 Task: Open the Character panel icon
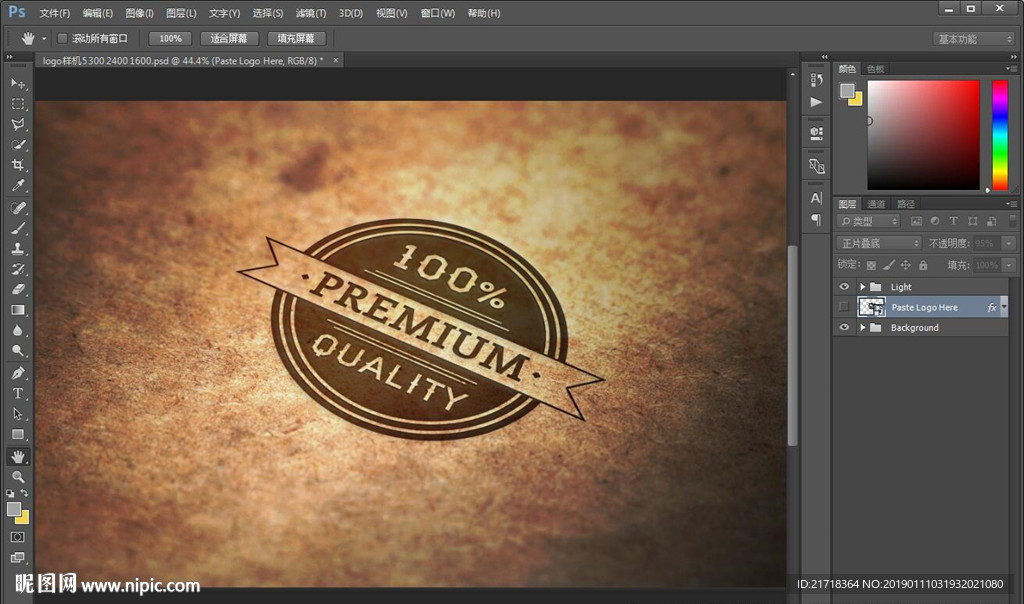pyautogui.click(x=816, y=199)
